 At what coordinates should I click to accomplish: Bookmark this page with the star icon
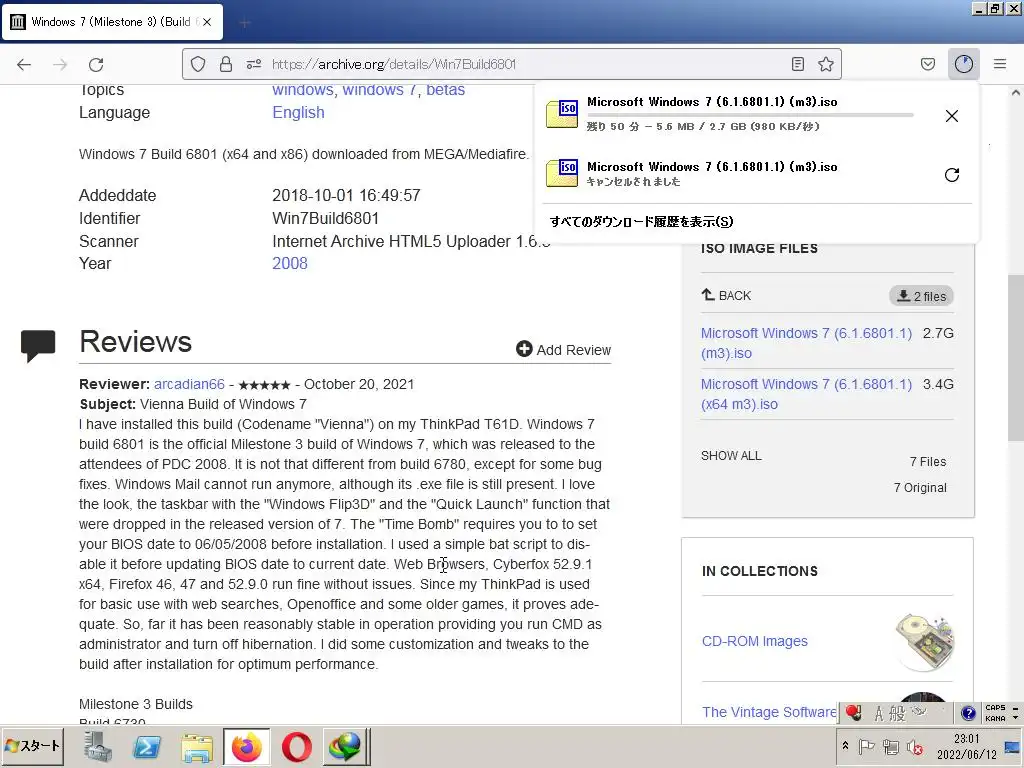click(x=825, y=64)
